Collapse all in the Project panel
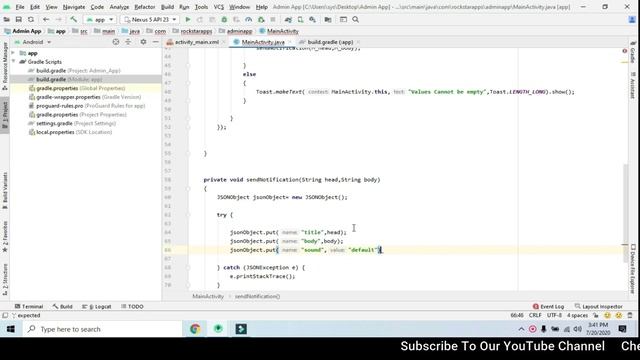 (128, 42)
